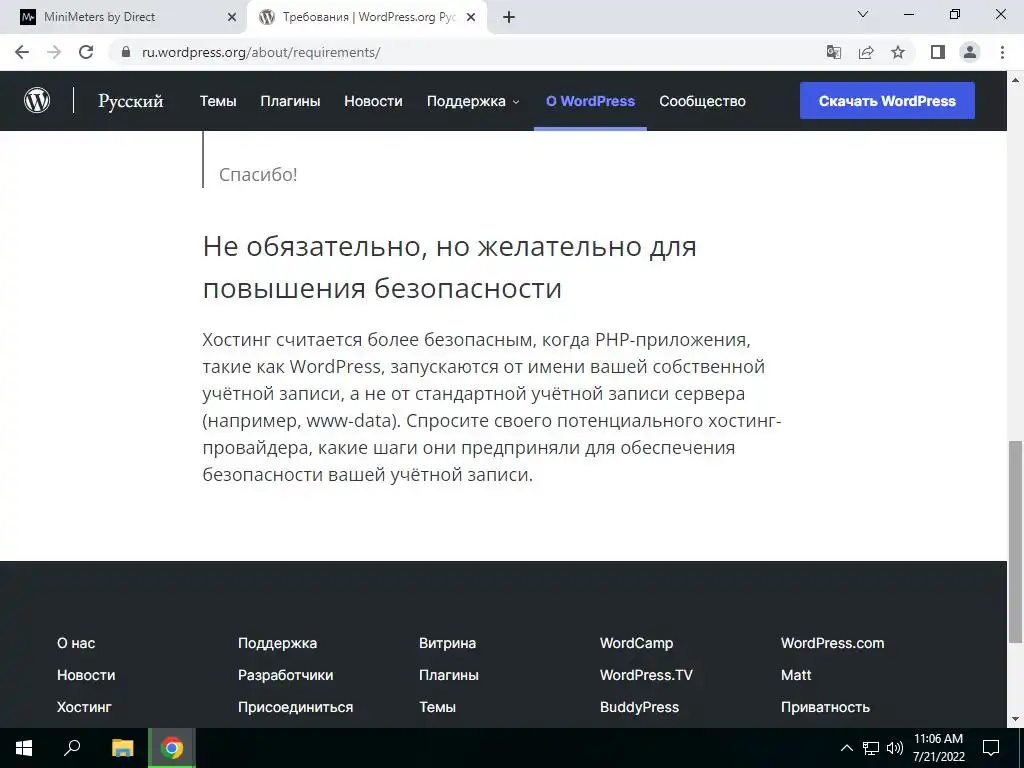Viewport: 1024px width, 768px height.
Task: Open the tab search chevron in title bar
Action: coord(863,14)
